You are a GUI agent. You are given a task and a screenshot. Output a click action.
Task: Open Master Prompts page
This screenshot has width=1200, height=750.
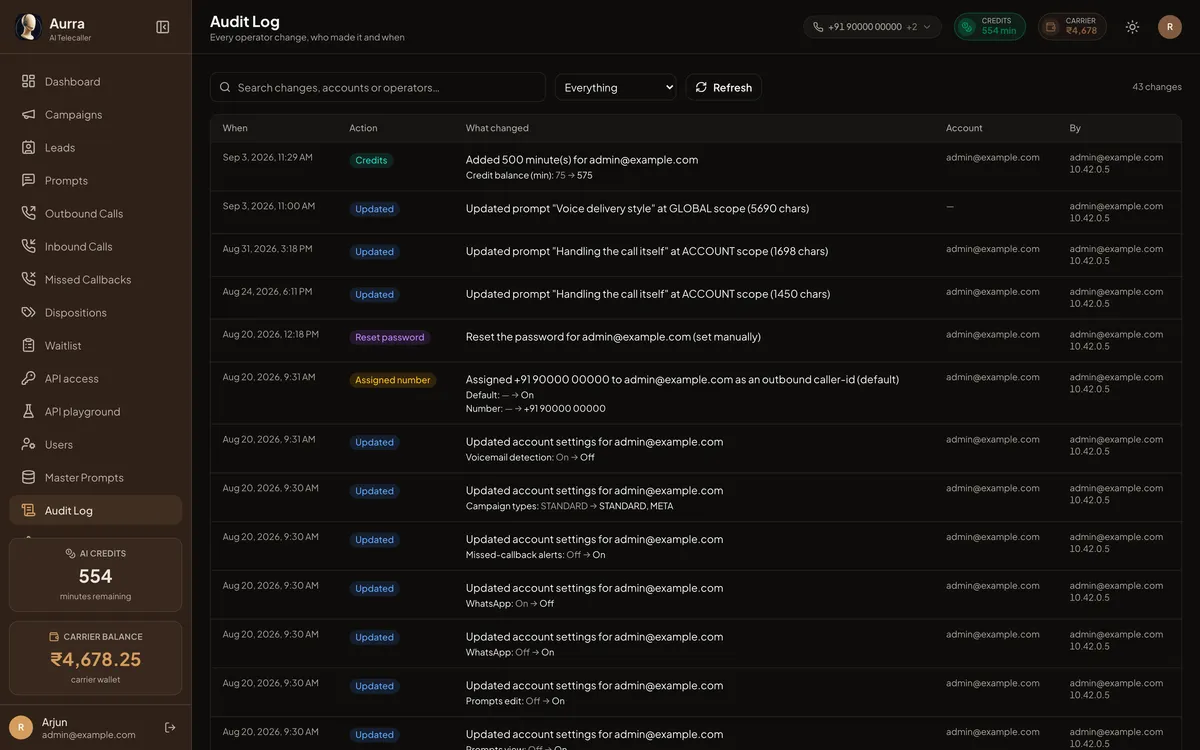point(96,477)
